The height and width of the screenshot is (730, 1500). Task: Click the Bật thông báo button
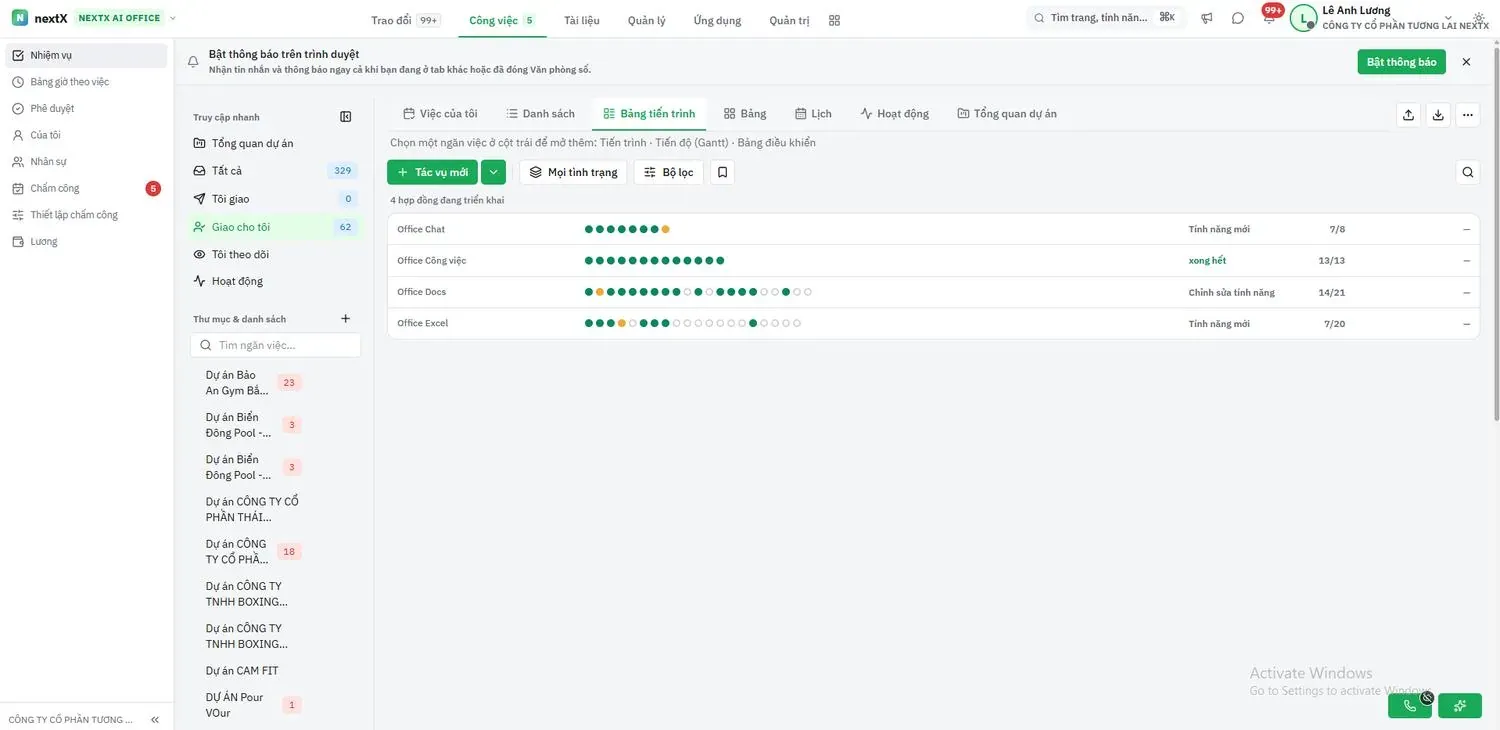pyautogui.click(x=1402, y=62)
